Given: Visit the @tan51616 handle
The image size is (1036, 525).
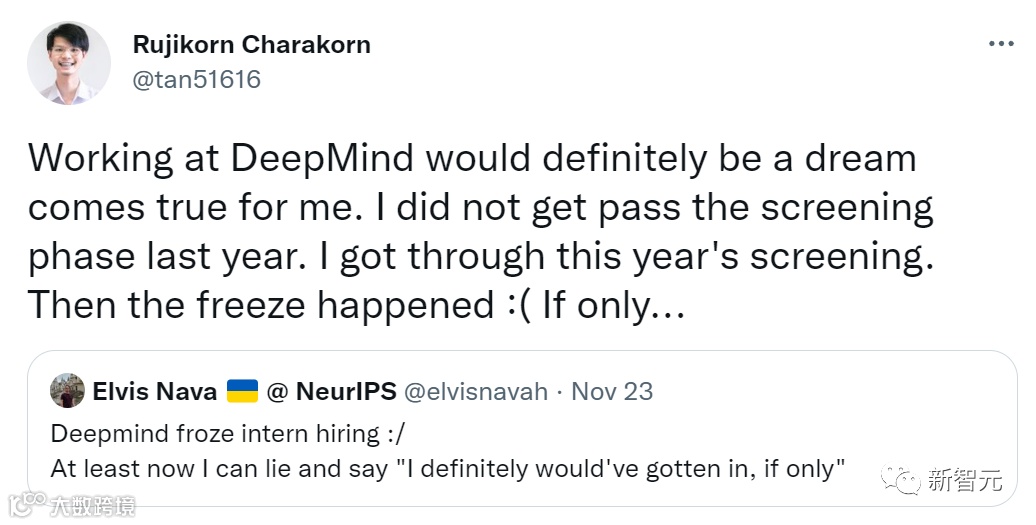Looking at the screenshot, I should [196, 79].
